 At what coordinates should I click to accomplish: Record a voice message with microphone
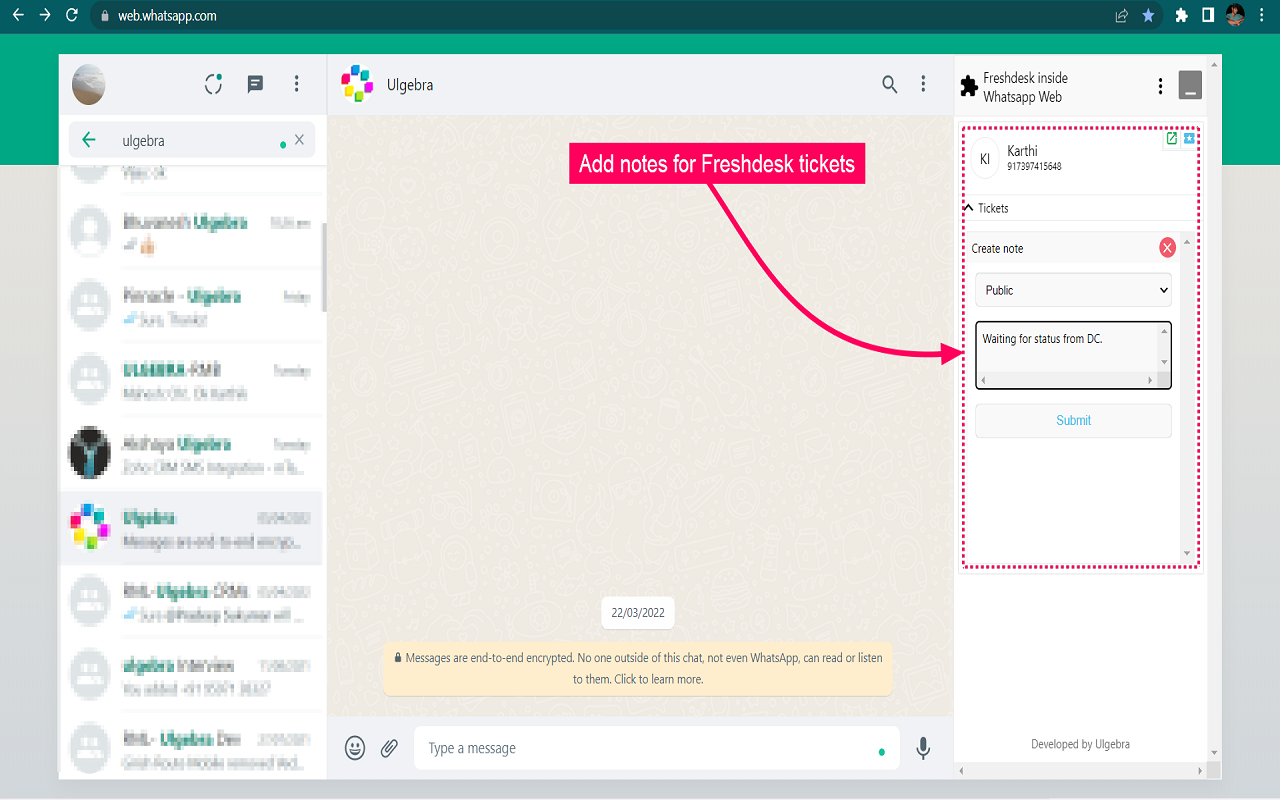pos(923,748)
